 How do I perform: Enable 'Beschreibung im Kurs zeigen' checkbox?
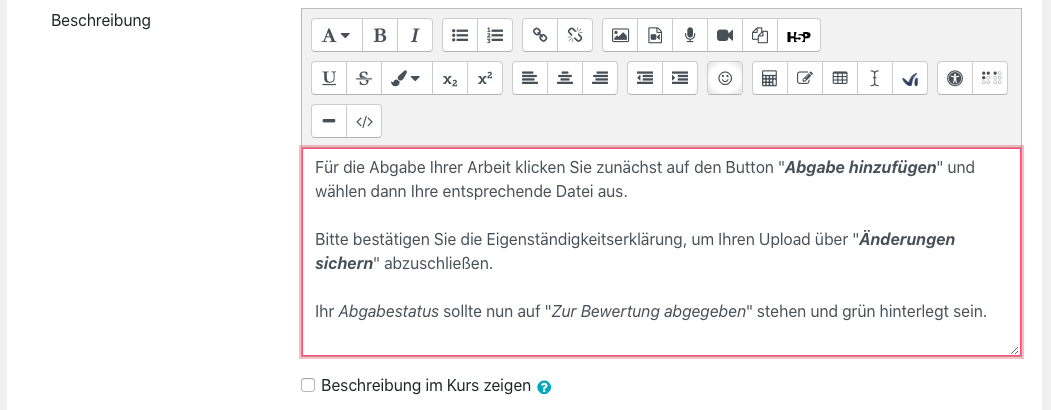coord(308,385)
